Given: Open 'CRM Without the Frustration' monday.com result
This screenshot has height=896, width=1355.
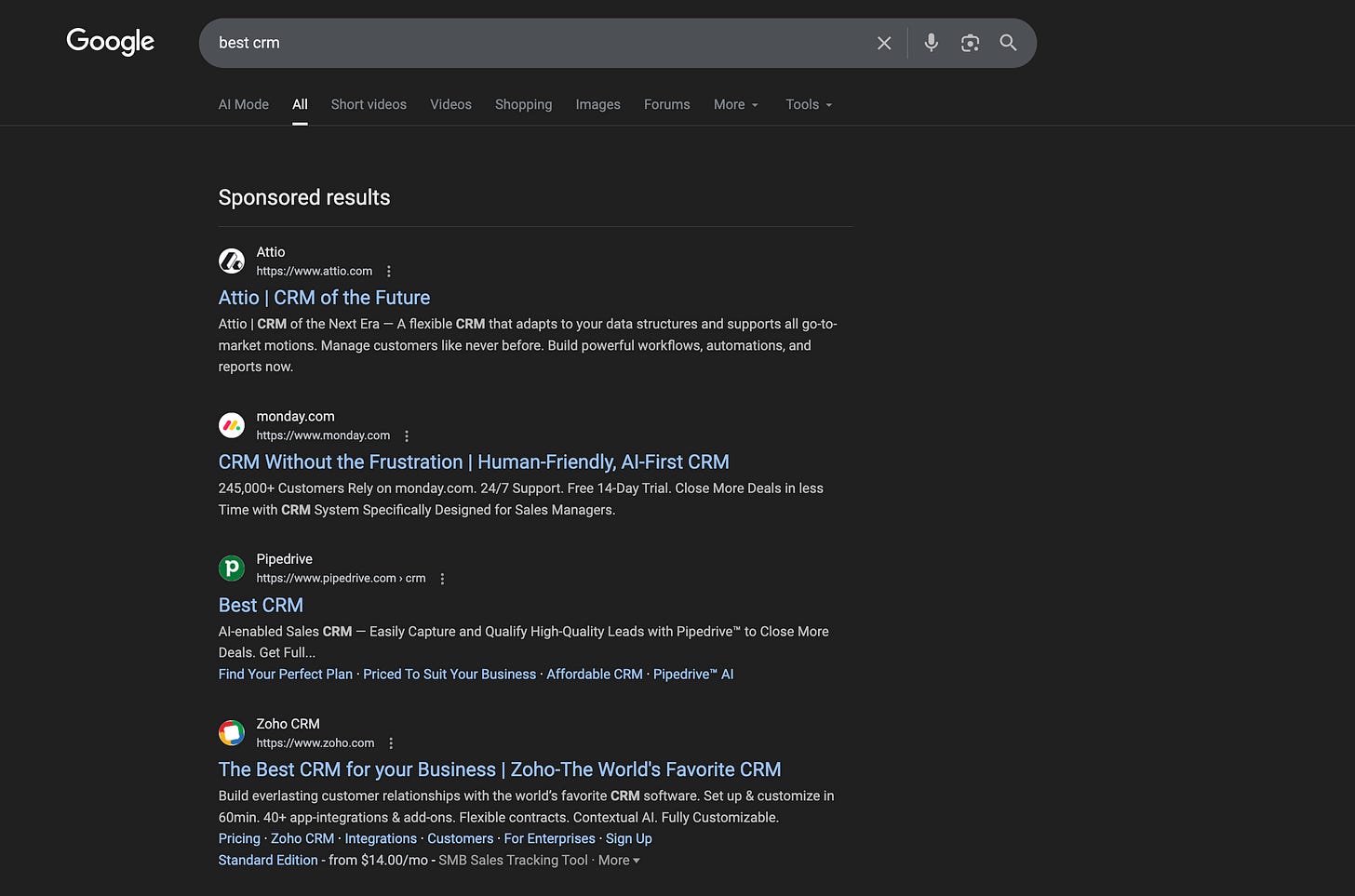Looking at the screenshot, I should (x=474, y=462).
